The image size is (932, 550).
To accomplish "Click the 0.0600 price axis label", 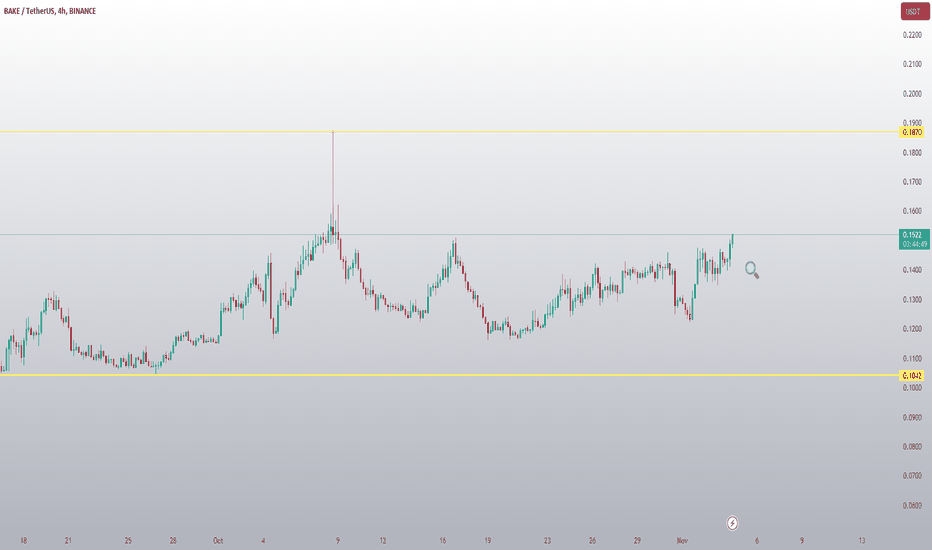I will pyautogui.click(x=912, y=505).
